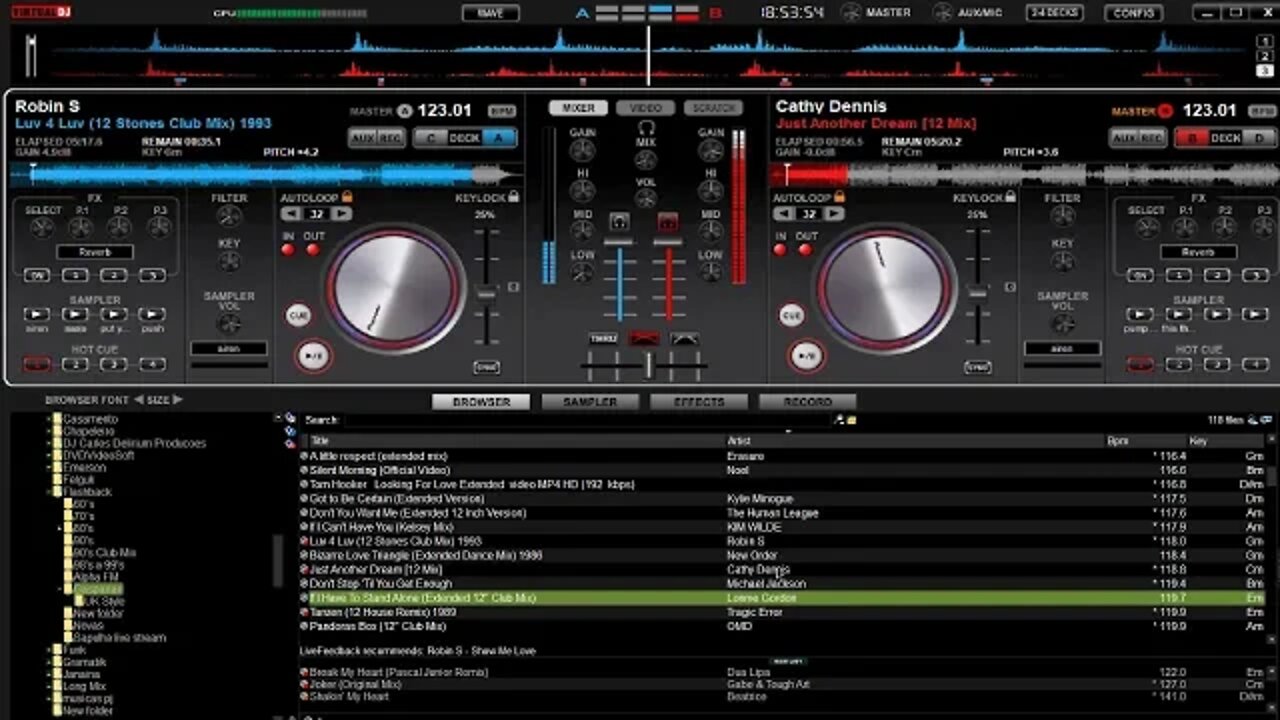Expand the 80's folder node

tap(59, 528)
